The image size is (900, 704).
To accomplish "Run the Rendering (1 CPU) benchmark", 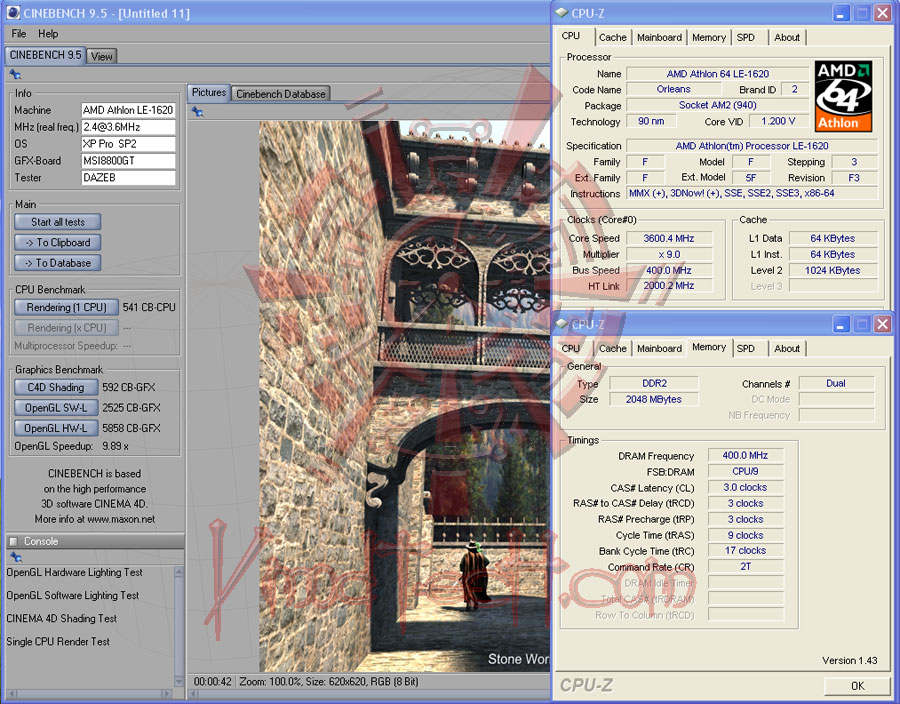I will [x=66, y=308].
